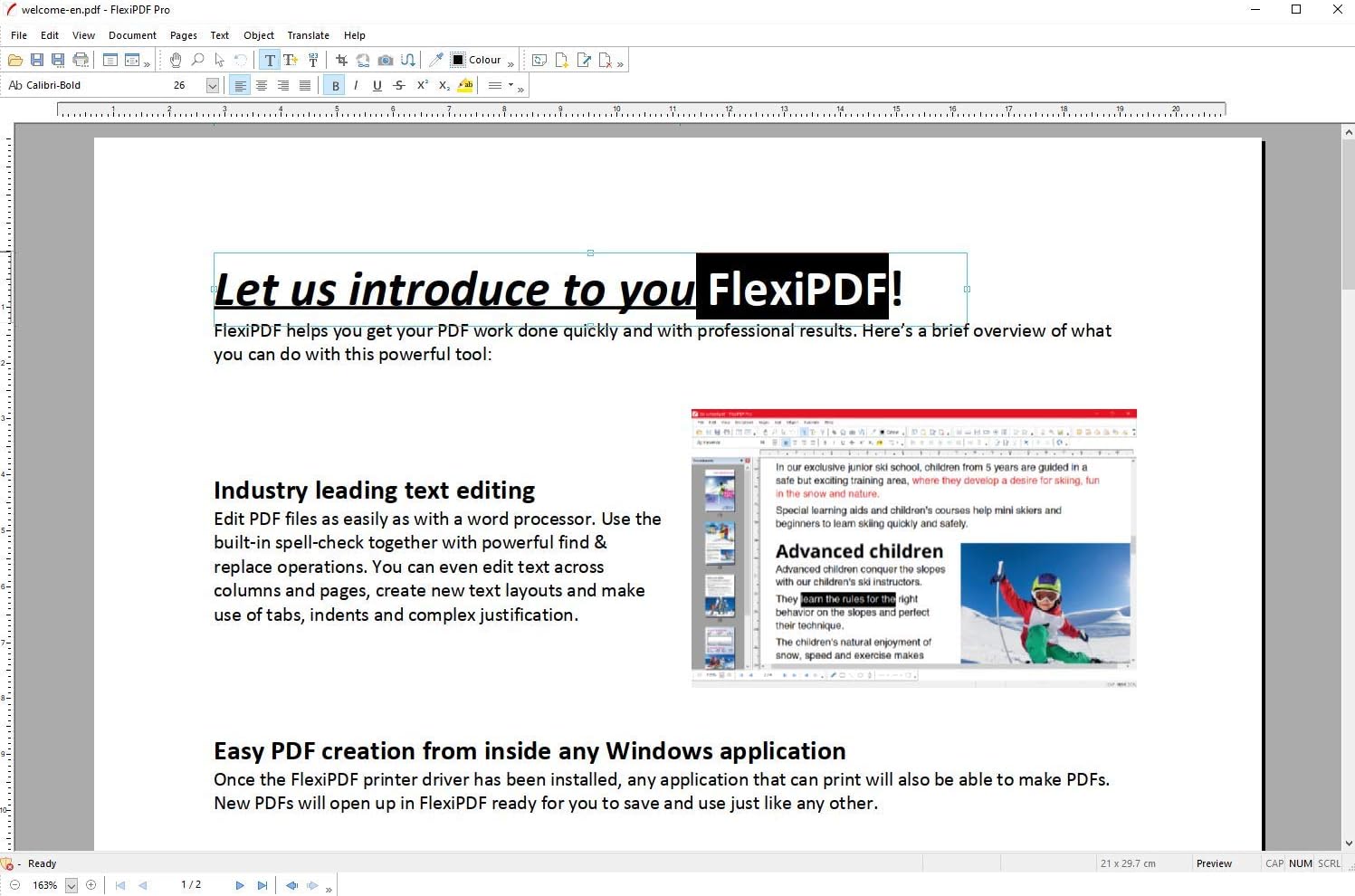Click the Link chain tool icon
This screenshot has width=1355, height=896.
pyautogui.click(x=363, y=60)
